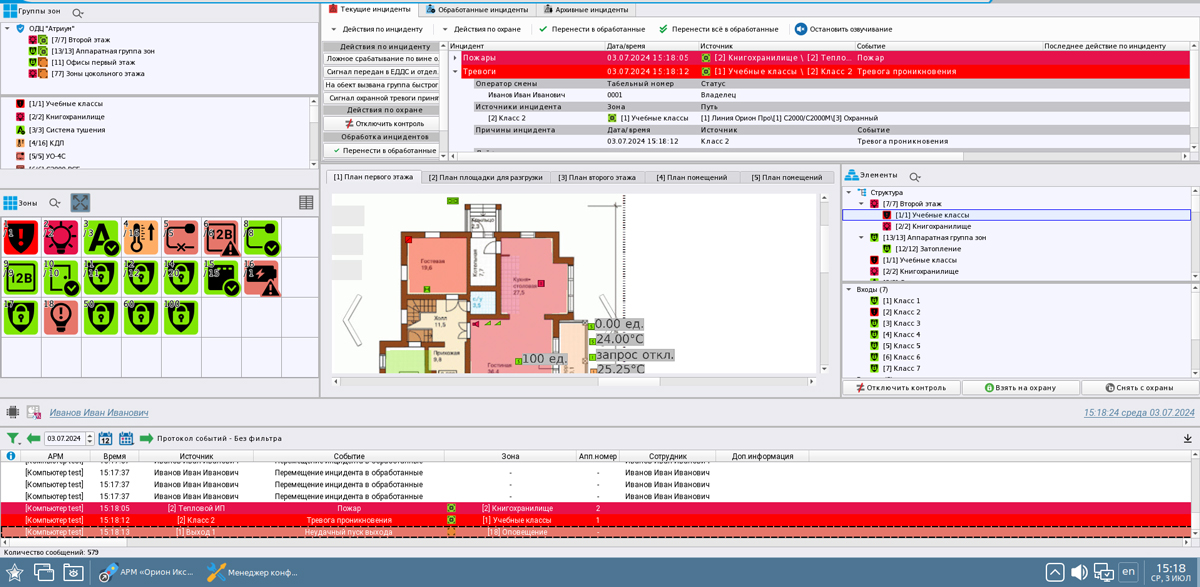
Task: Collapse the 'Тревоги' incident row
Action: pos(455,72)
